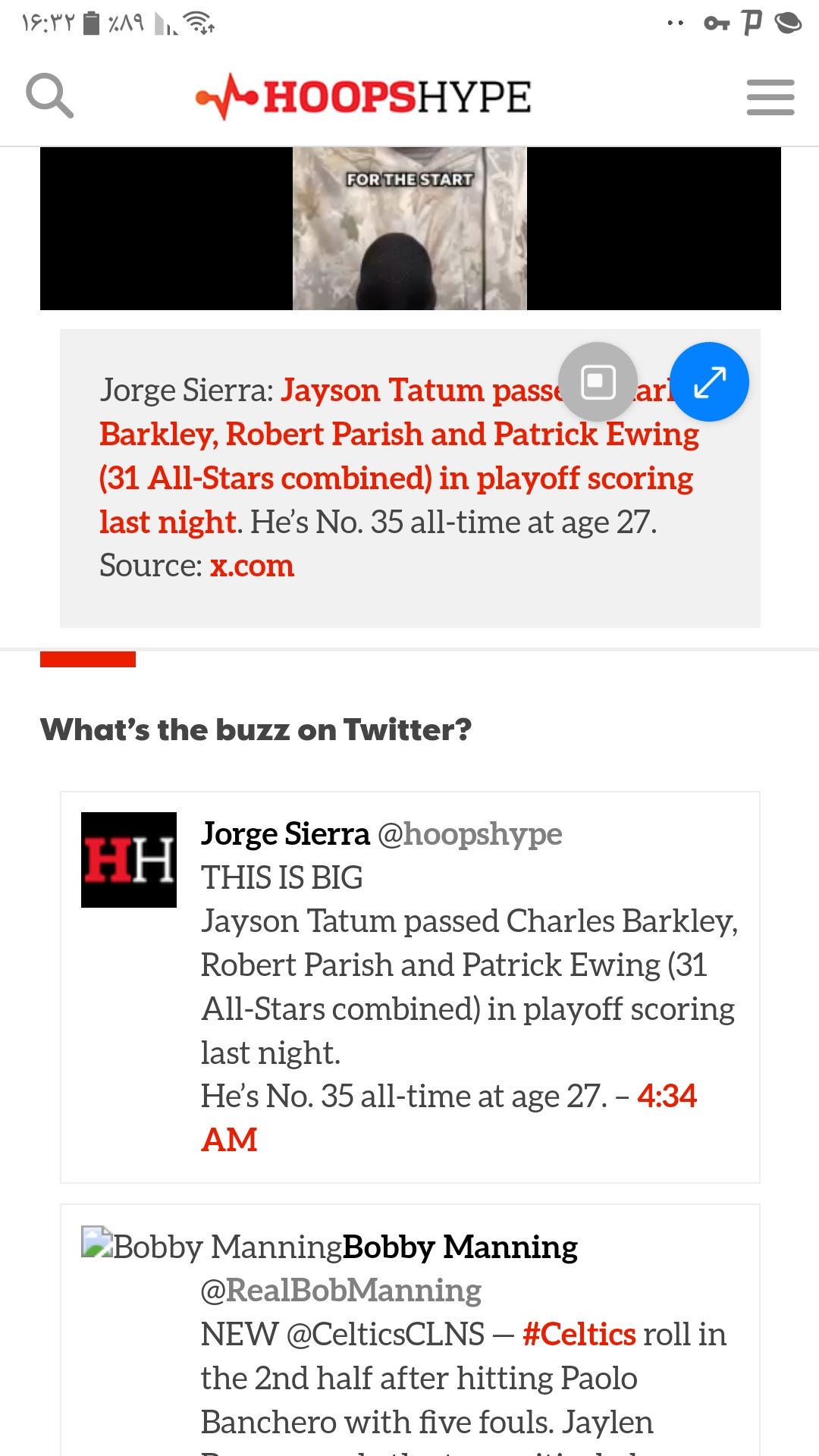Open the 4:34 AM tweet timestamp
This screenshot has width=819, height=1456.
[448, 1118]
